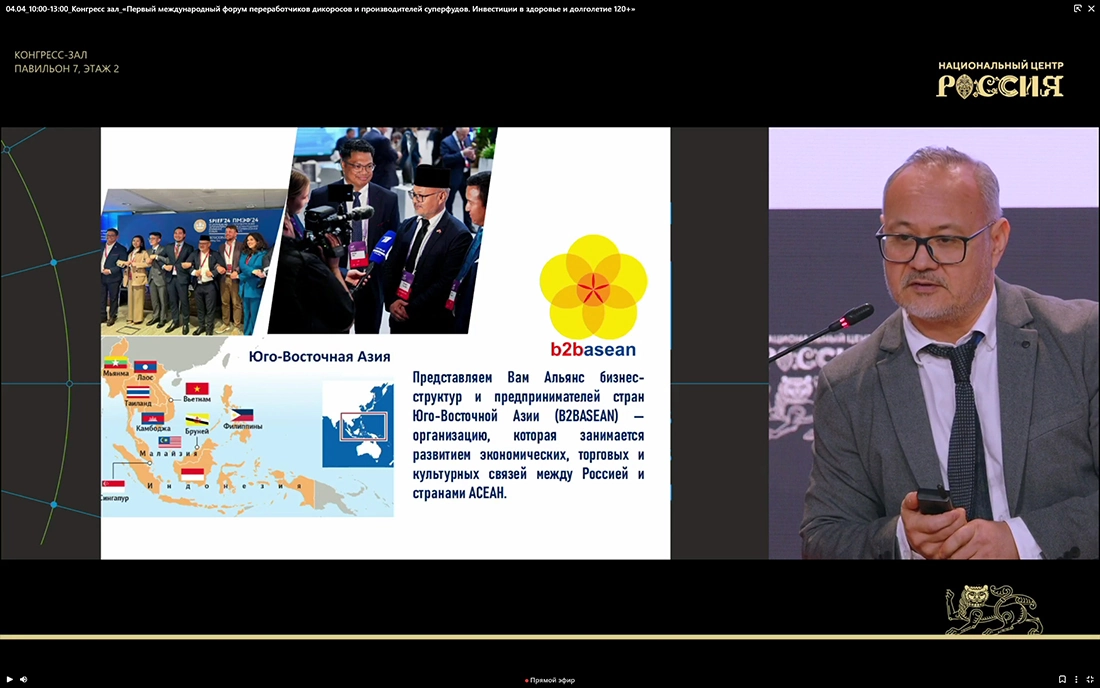The image size is (1100, 688).
Task: Click the speaker's camera feed
Action: point(933,343)
